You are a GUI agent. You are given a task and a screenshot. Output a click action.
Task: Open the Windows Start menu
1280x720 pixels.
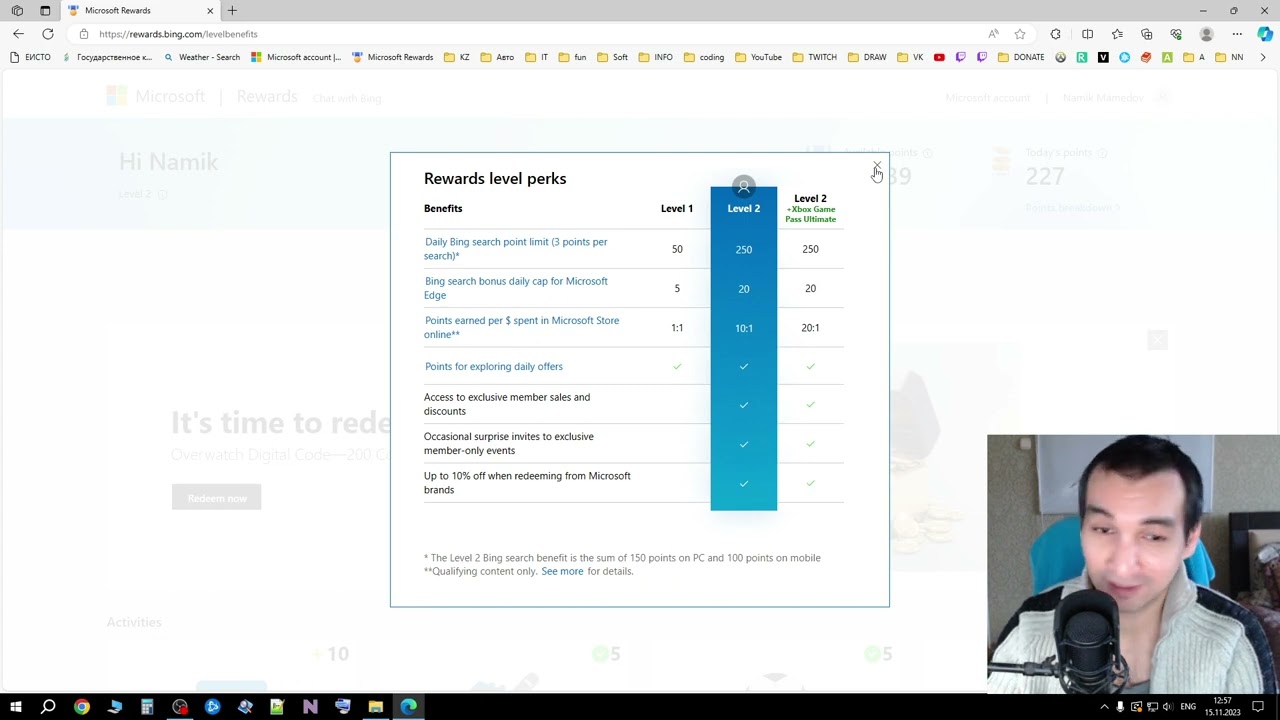click(x=16, y=707)
